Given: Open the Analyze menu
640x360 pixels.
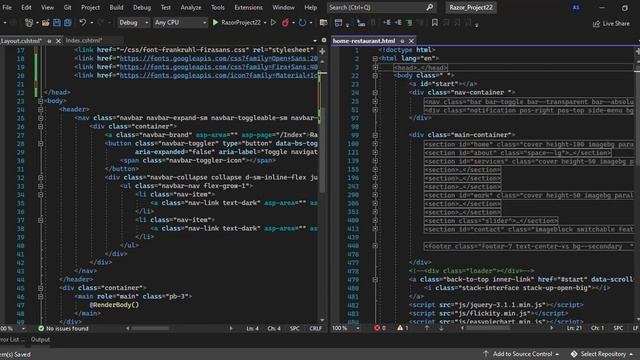Looking at the screenshot, I should [191, 7].
